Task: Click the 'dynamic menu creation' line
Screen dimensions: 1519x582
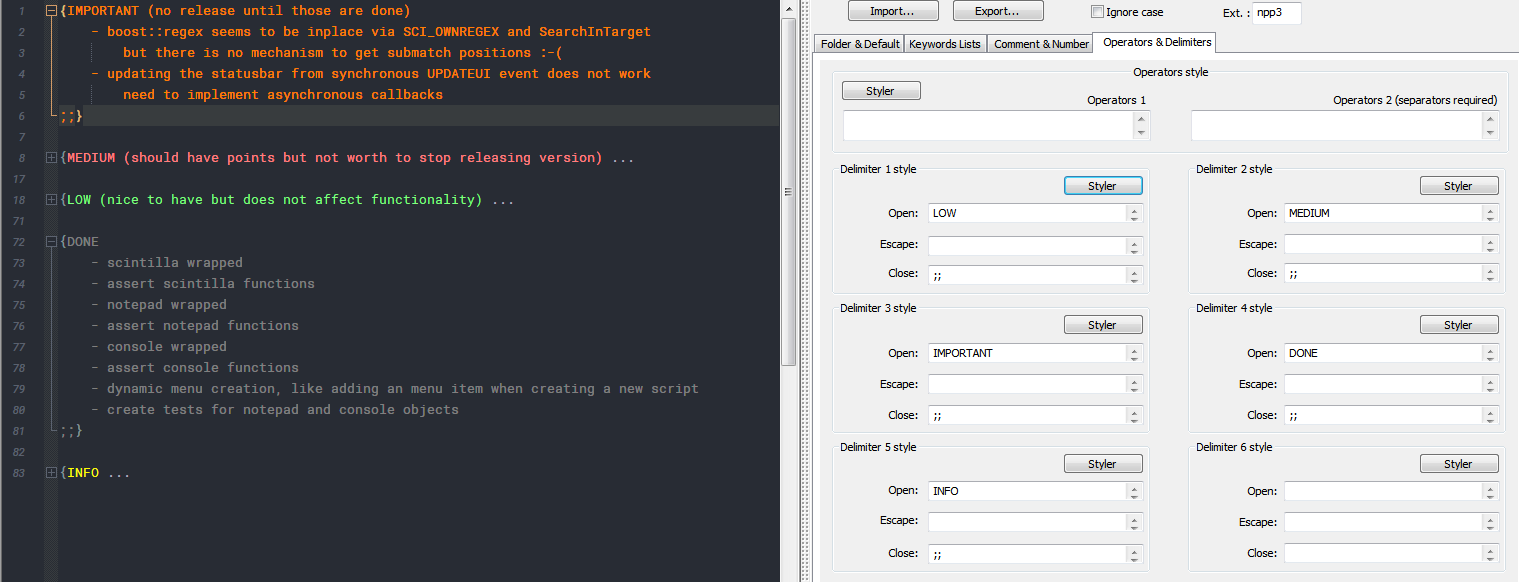Action: point(395,389)
